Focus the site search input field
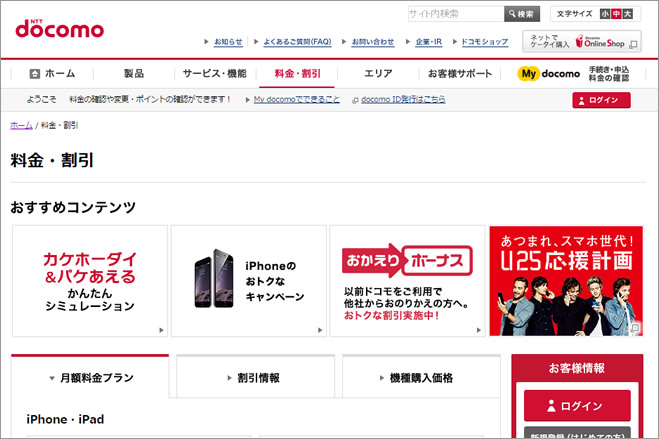Viewport: 659px width, 439px height. coord(456,14)
